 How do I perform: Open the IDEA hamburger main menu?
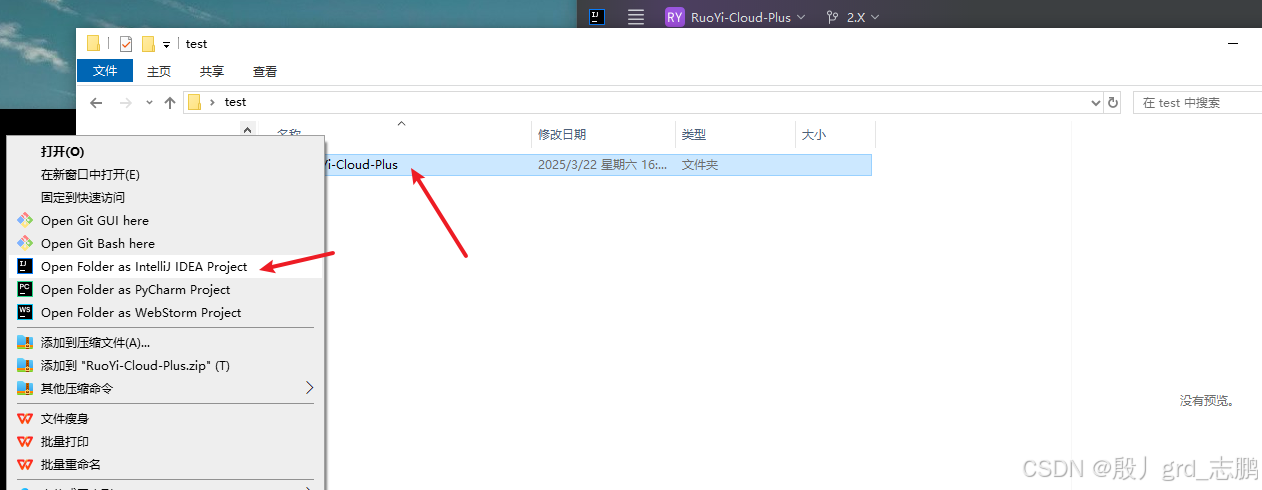[635, 17]
